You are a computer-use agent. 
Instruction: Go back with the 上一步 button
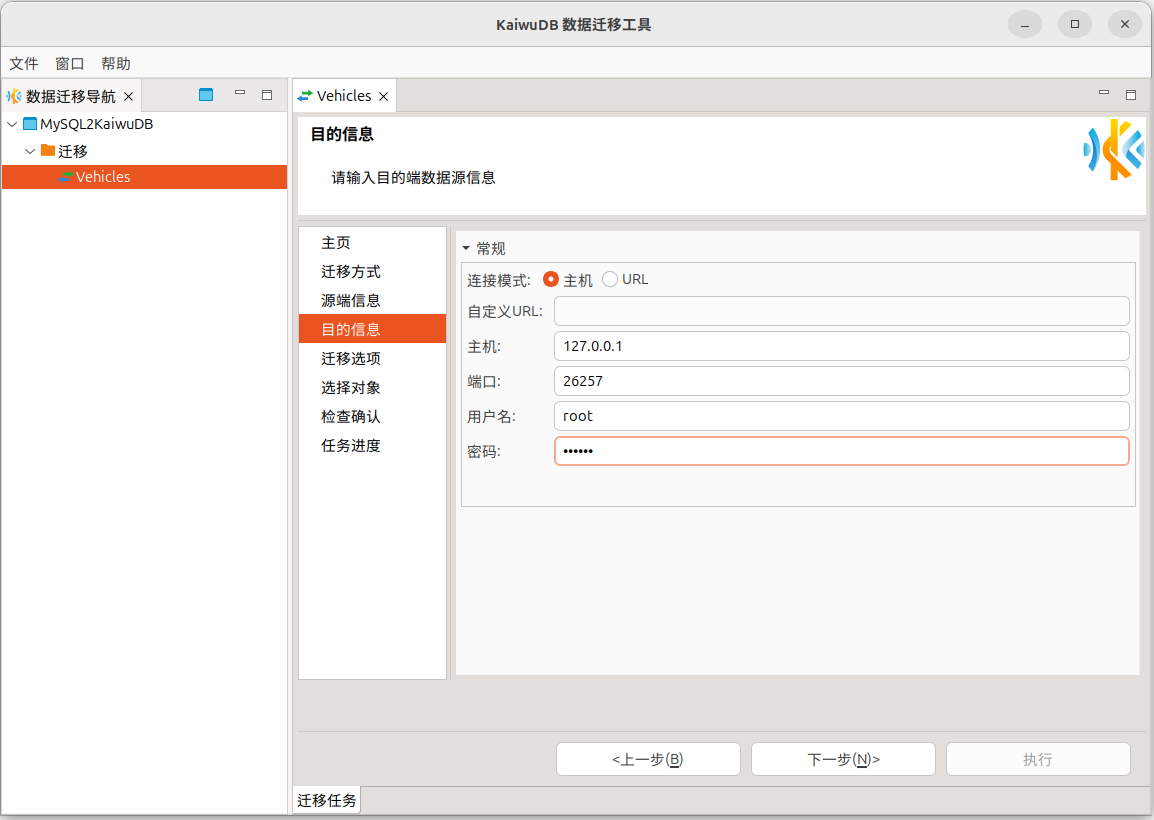(x=648, y=759)
